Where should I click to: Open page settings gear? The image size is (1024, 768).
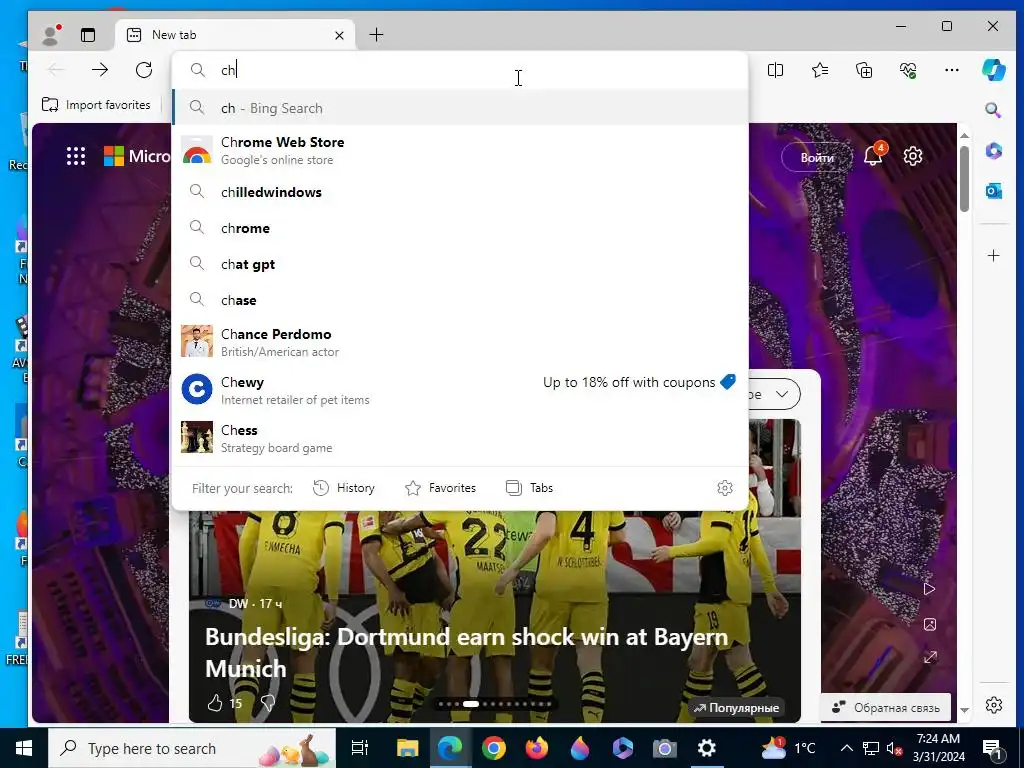(x=912, y=156)
